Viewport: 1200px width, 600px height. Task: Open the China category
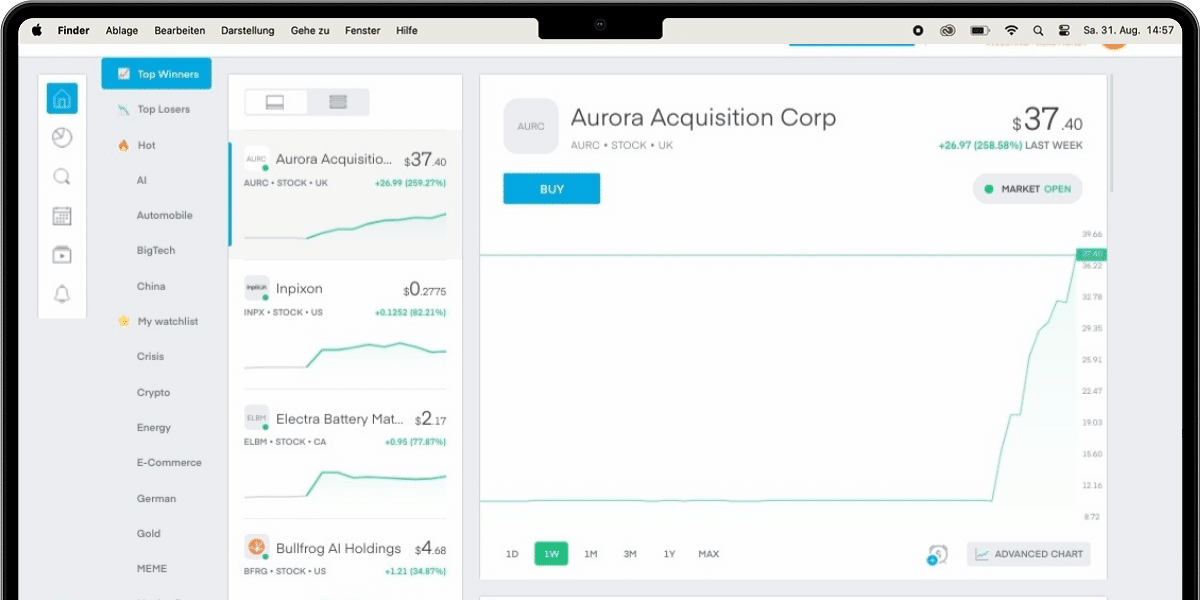(151, 286)
